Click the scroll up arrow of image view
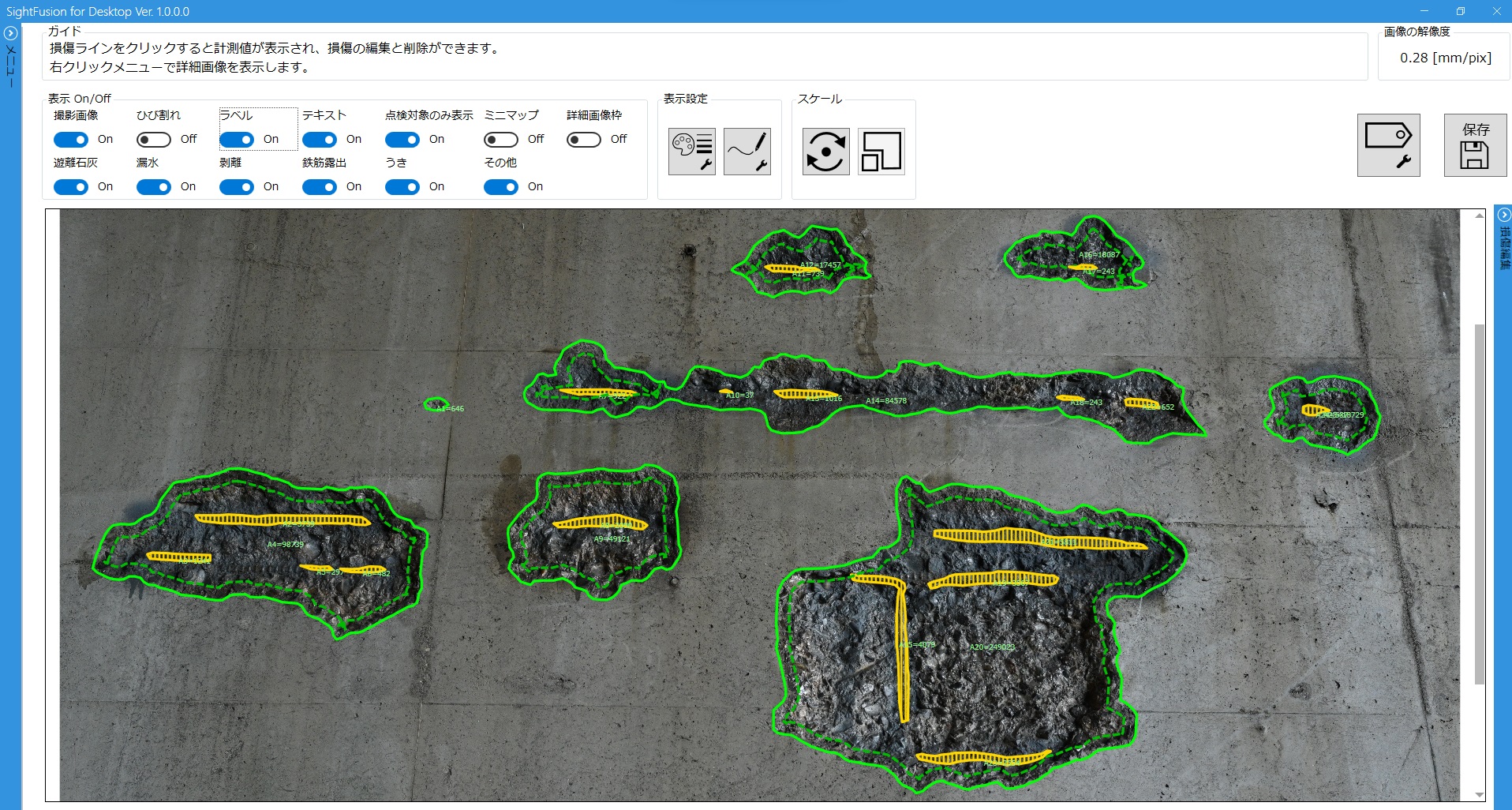The image size is (1512, 810). (x=1480, y=216)
